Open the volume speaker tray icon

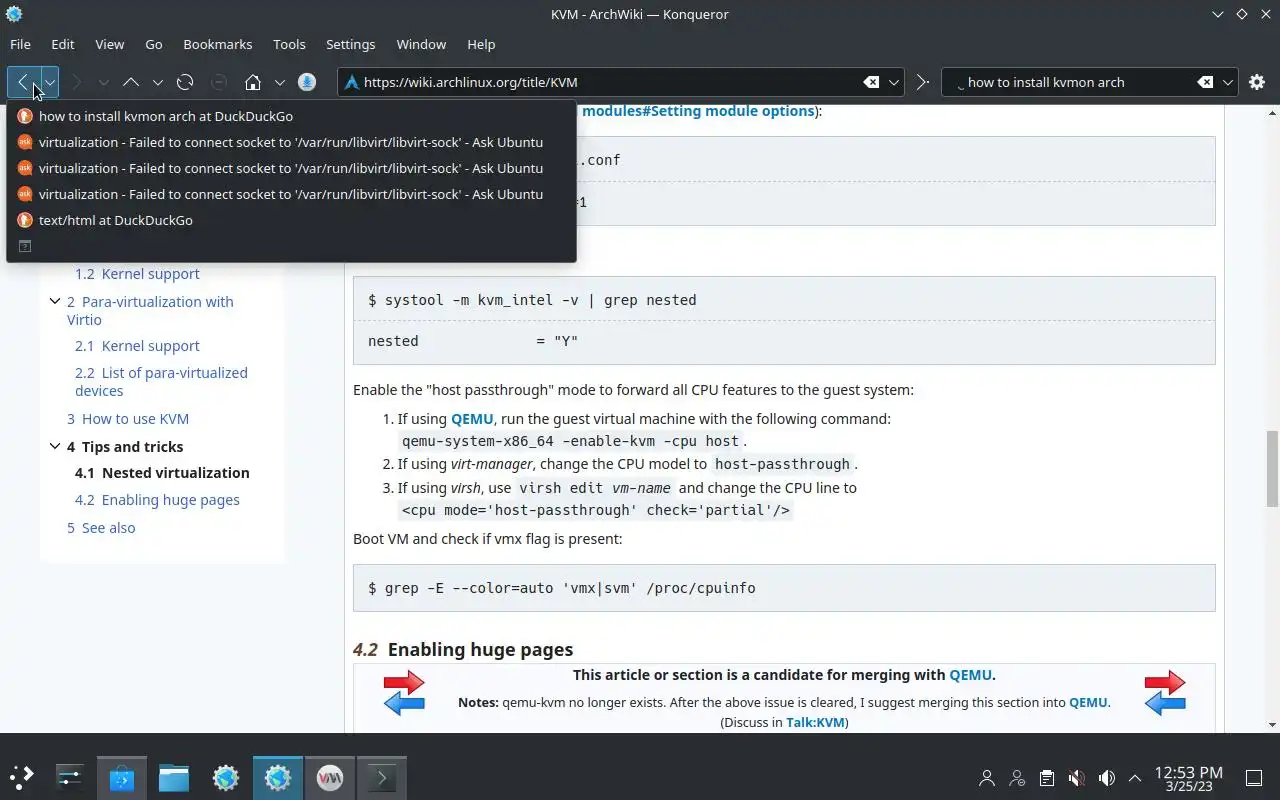click(x=1106, y=777)
